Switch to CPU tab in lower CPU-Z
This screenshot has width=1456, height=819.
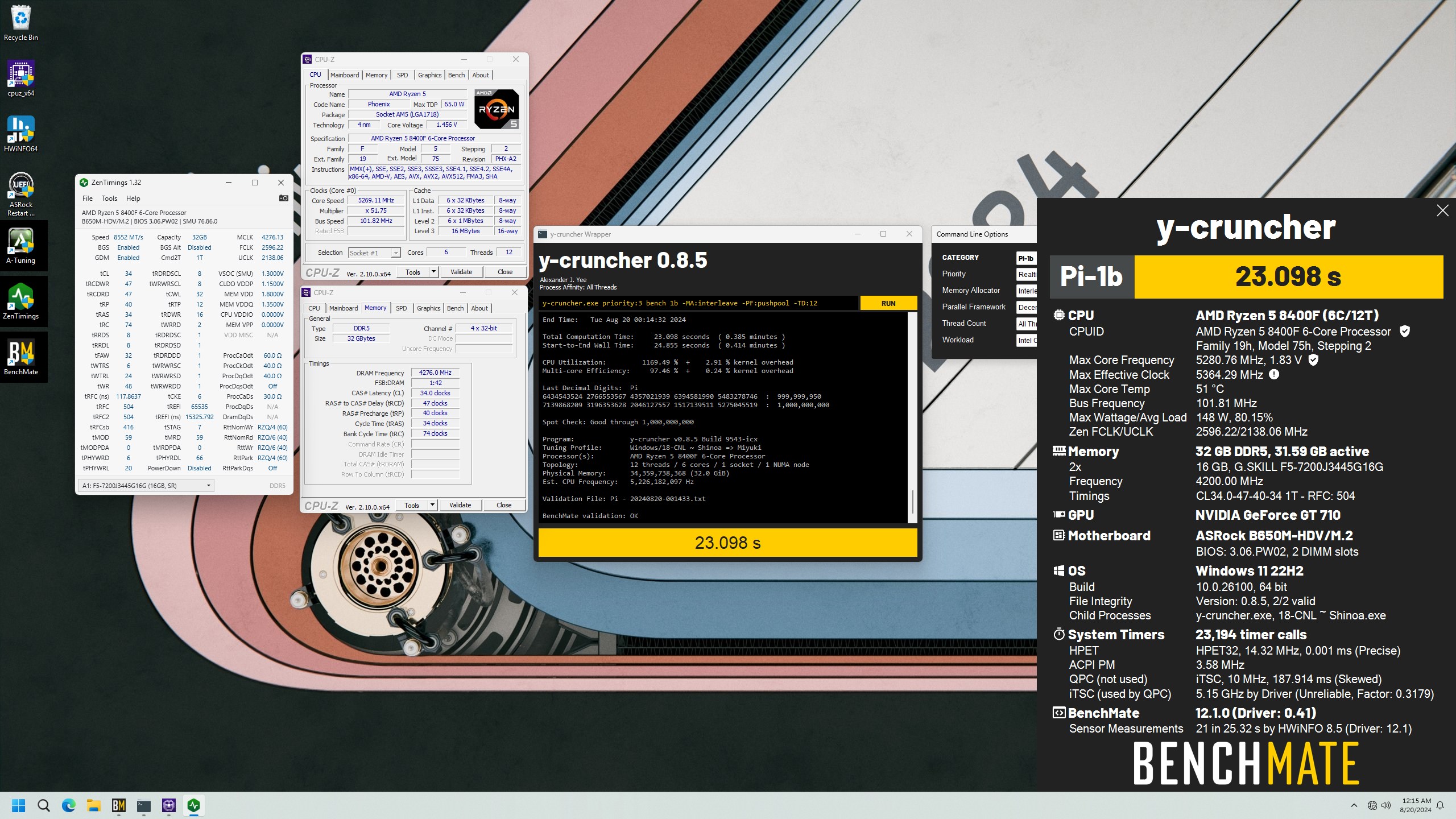tap(314, 308)
